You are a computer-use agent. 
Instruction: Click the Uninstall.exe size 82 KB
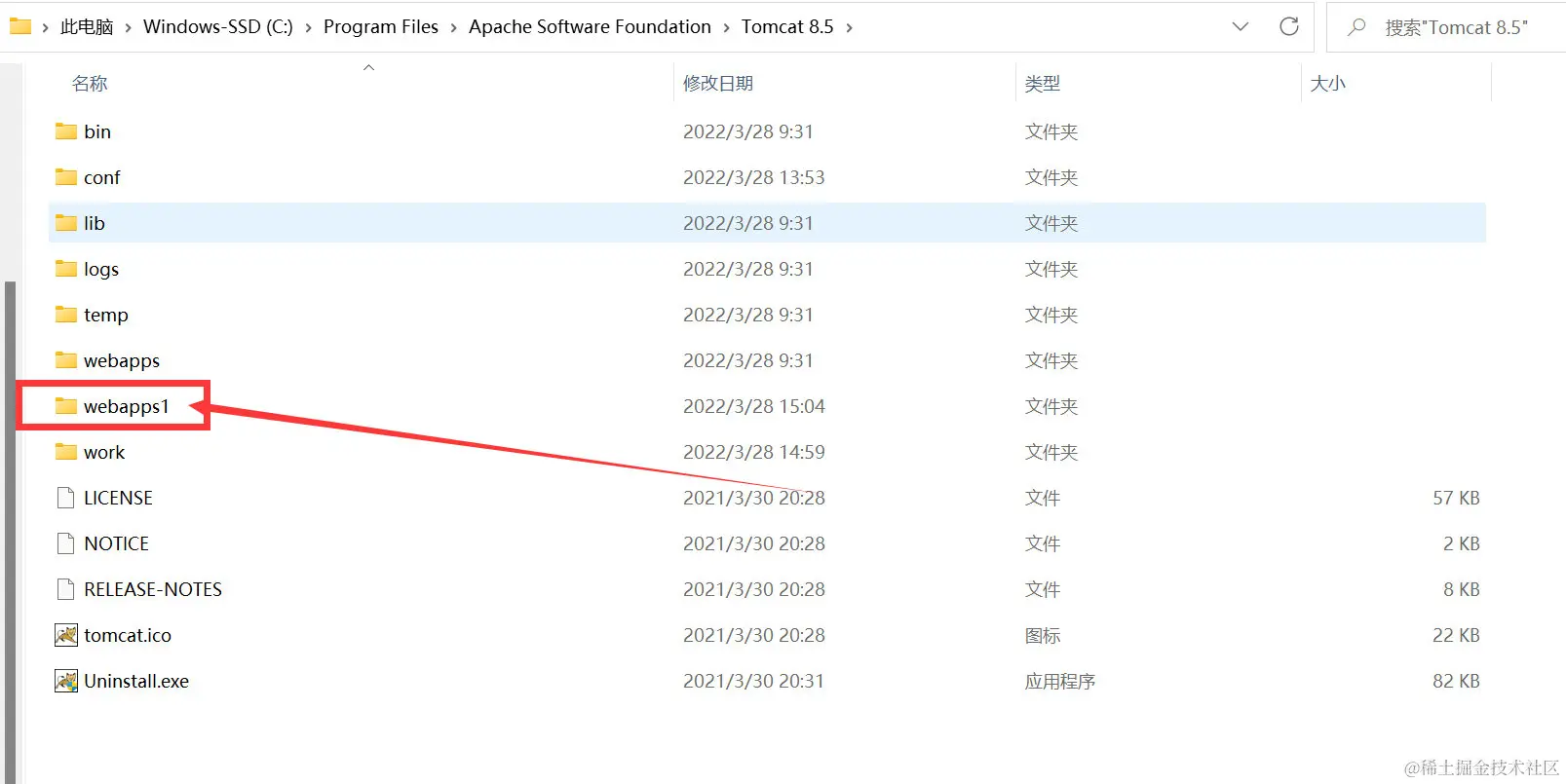[x=1456, y=681]
